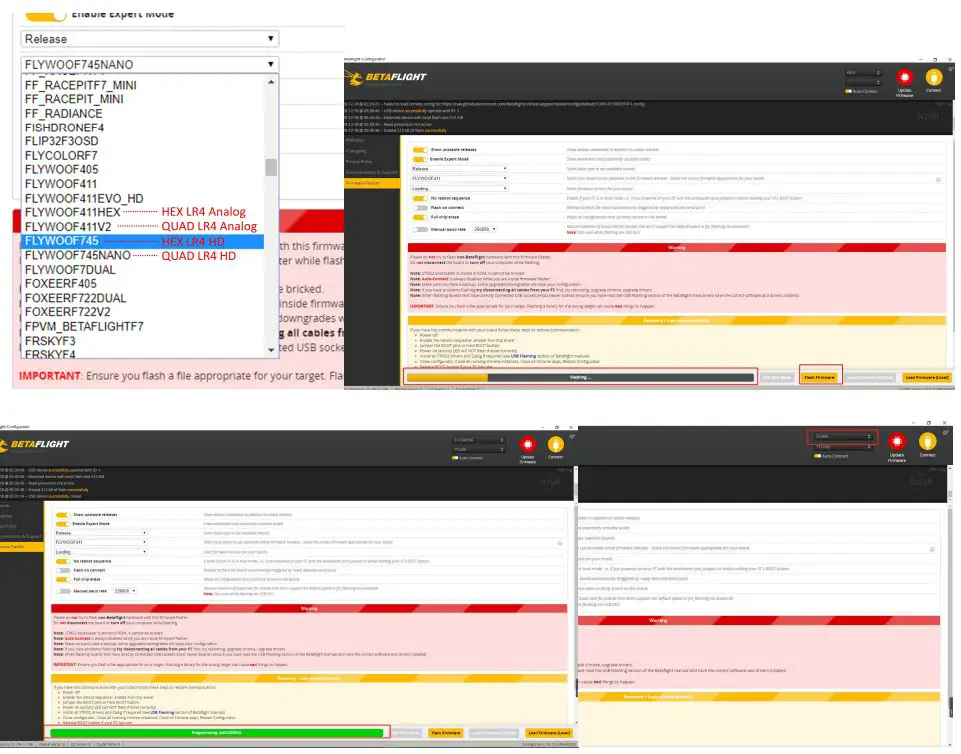Click the board list scroll-up arrow
Screen dimensions: 961x754
[x=271, y=82]
